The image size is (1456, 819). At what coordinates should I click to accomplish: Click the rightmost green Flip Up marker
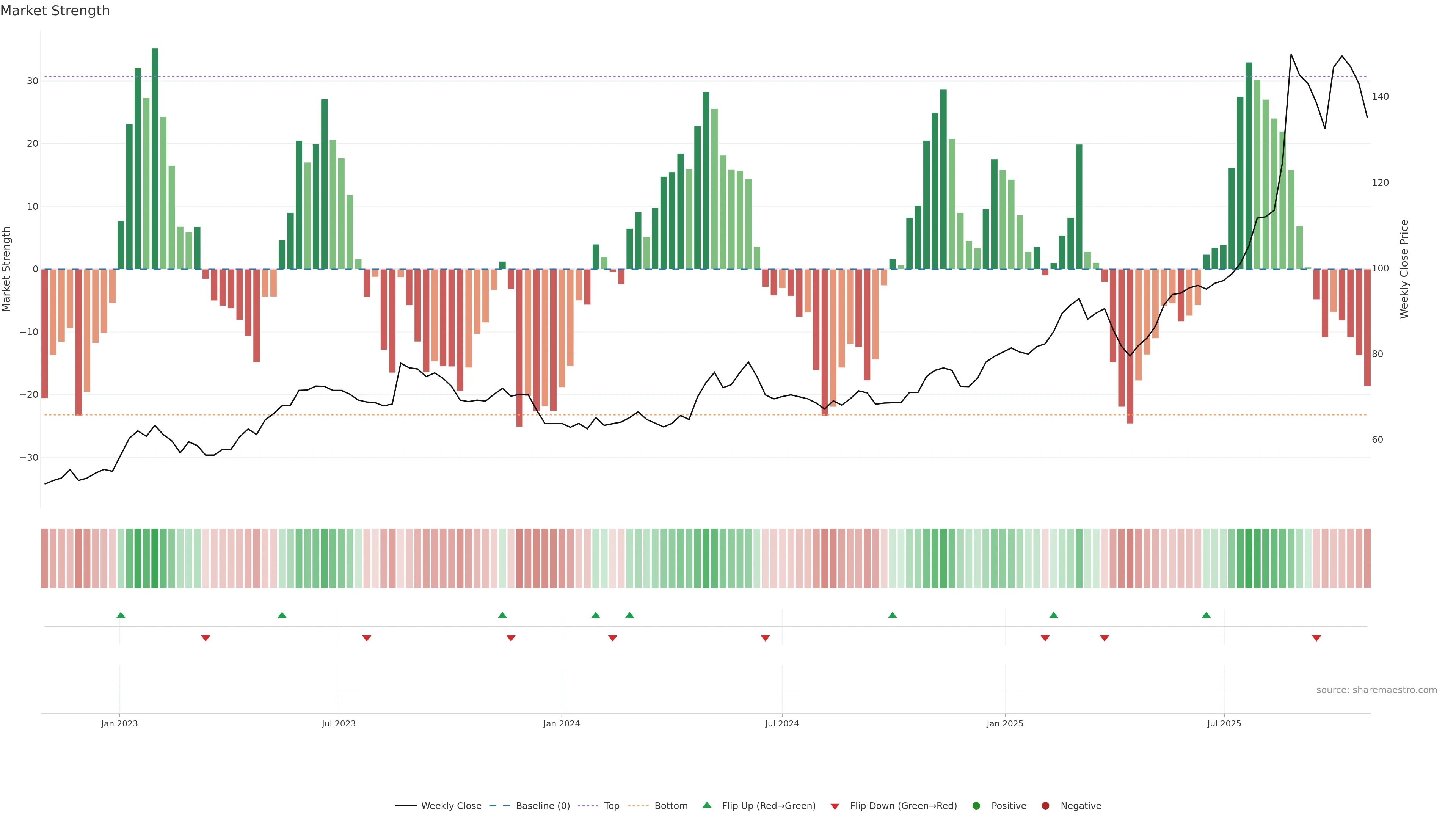pyautogui.click(x=1206, y=615)
